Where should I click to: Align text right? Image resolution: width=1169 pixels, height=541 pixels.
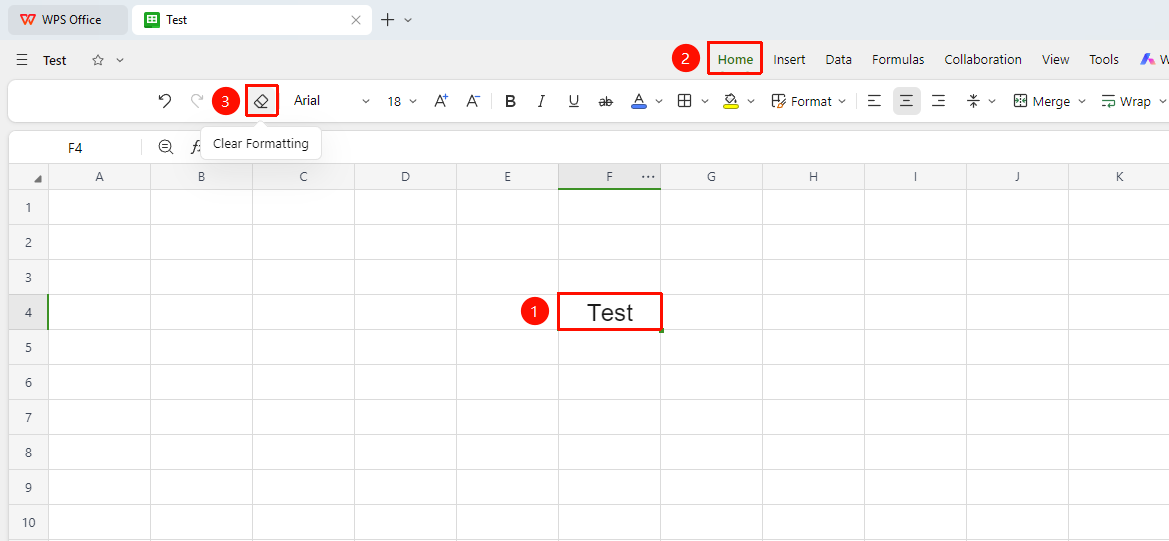[939, 101]
